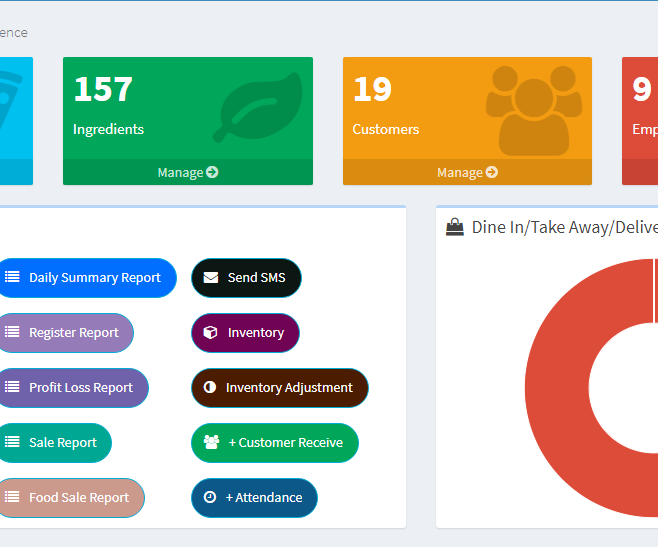Open Manage link under Customers
This screenshot has width=658, height=547.
point(467,172)
